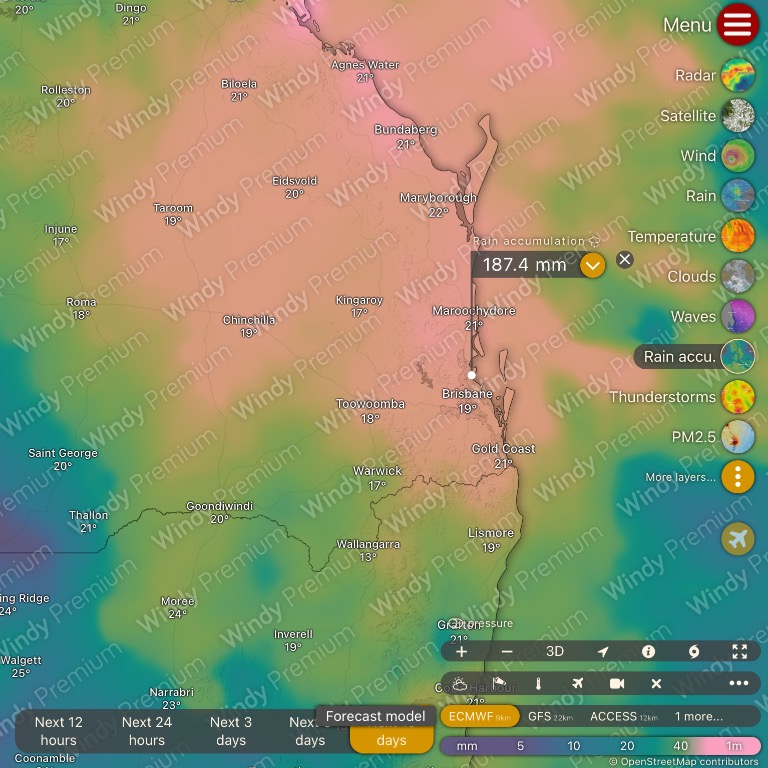
Task: Open the red Menu hamburger button
Action: [x=738, y=24]
